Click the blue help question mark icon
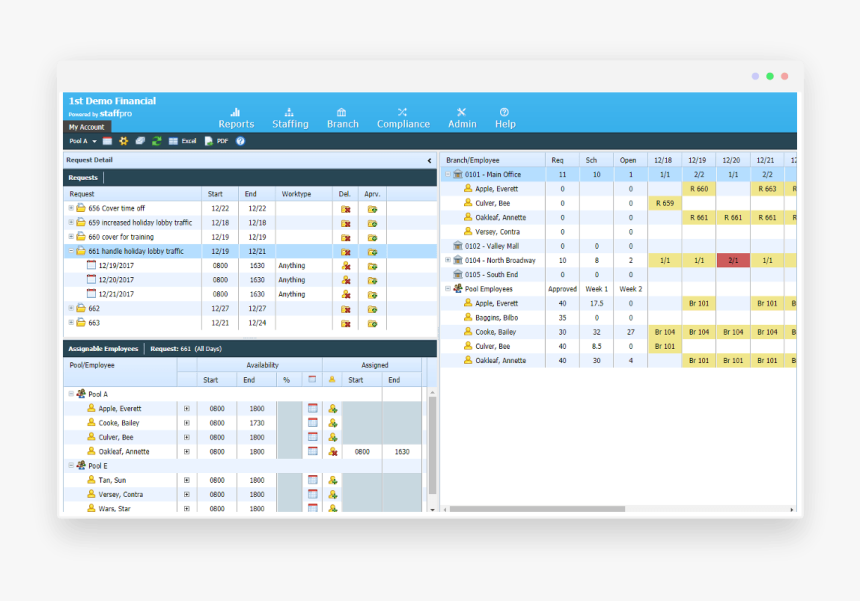Image resolution: width=860 pixels, height=601 pixels. [240, 142]
